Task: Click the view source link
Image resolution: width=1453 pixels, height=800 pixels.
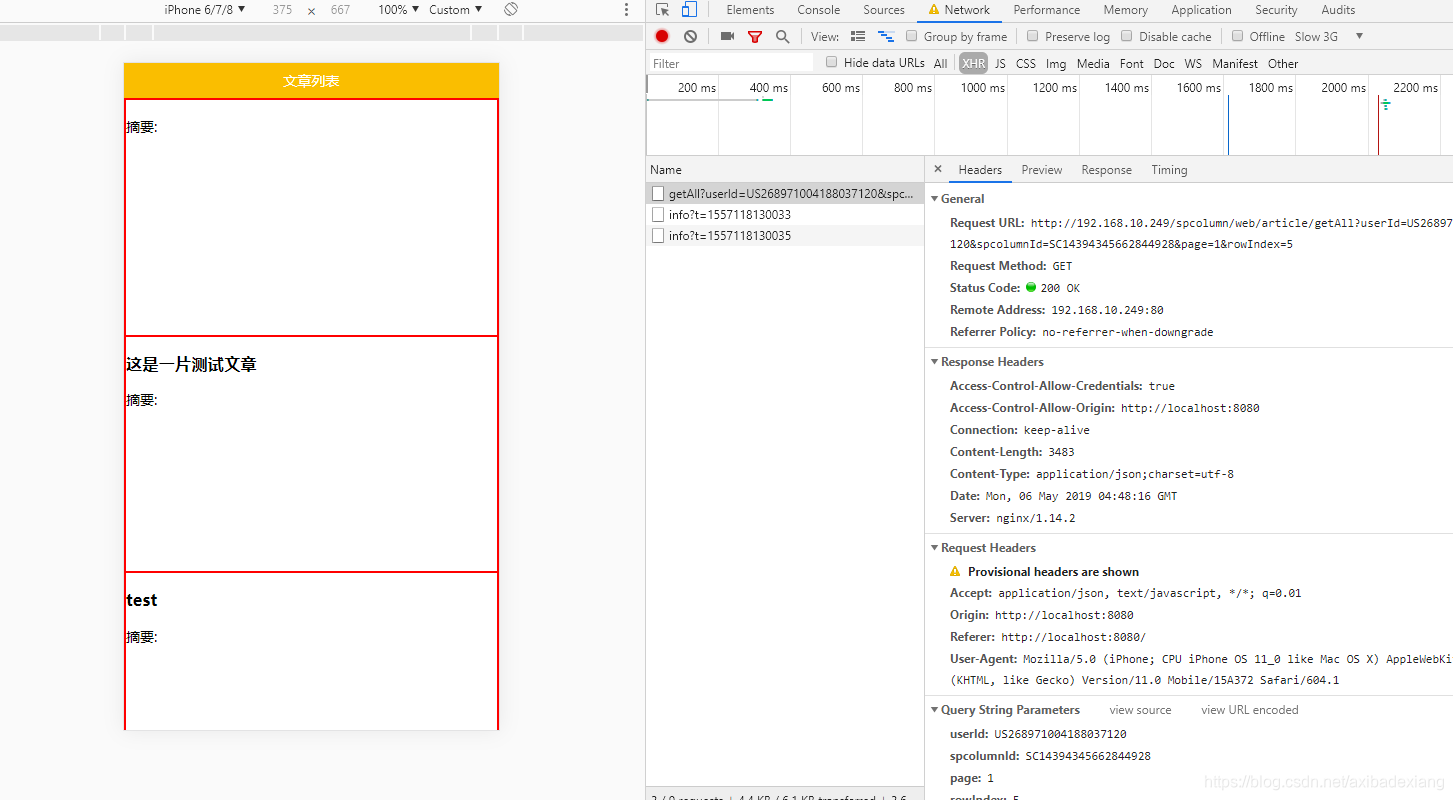Action: (x=1140, y=710)
